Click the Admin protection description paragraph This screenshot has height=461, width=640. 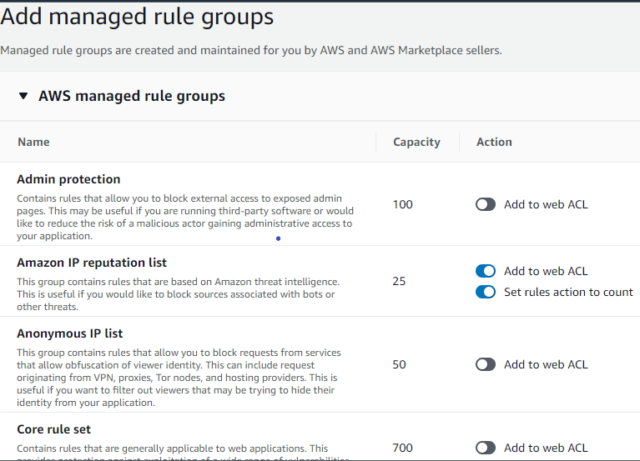click(x=185, y=217)
